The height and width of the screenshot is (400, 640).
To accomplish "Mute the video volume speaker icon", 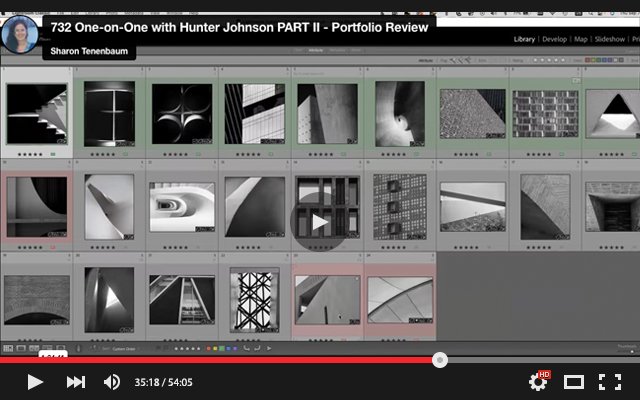I will [x=111, y=382].
